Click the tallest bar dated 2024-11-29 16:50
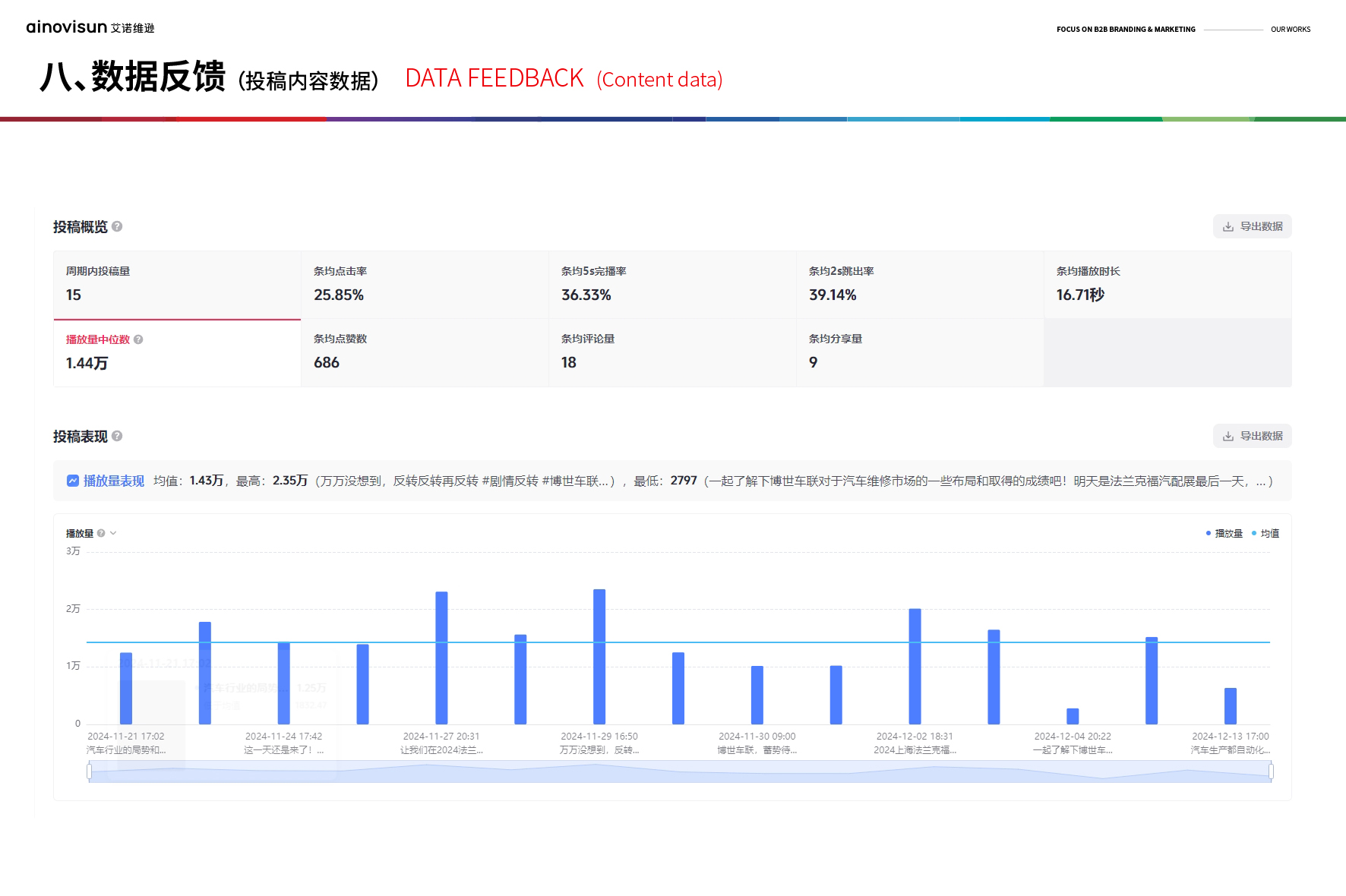Image resolution: width=1346 pixels, height=896 pixels. 599,656
